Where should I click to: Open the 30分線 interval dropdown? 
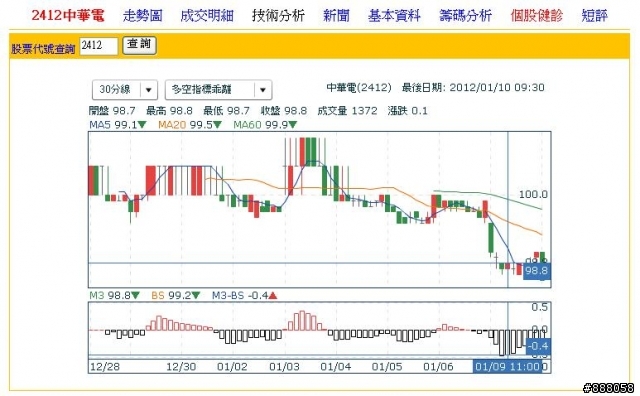pos(125,89)
